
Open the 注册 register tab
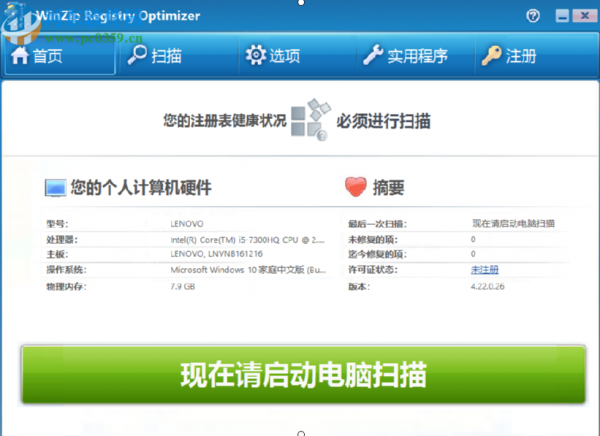point(536,56)
